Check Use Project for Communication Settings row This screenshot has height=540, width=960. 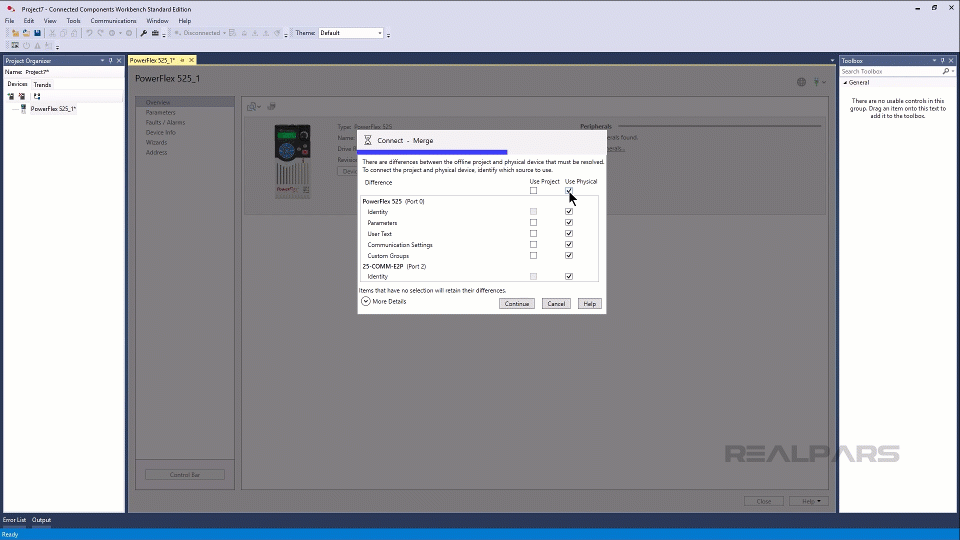pos(533,245)
